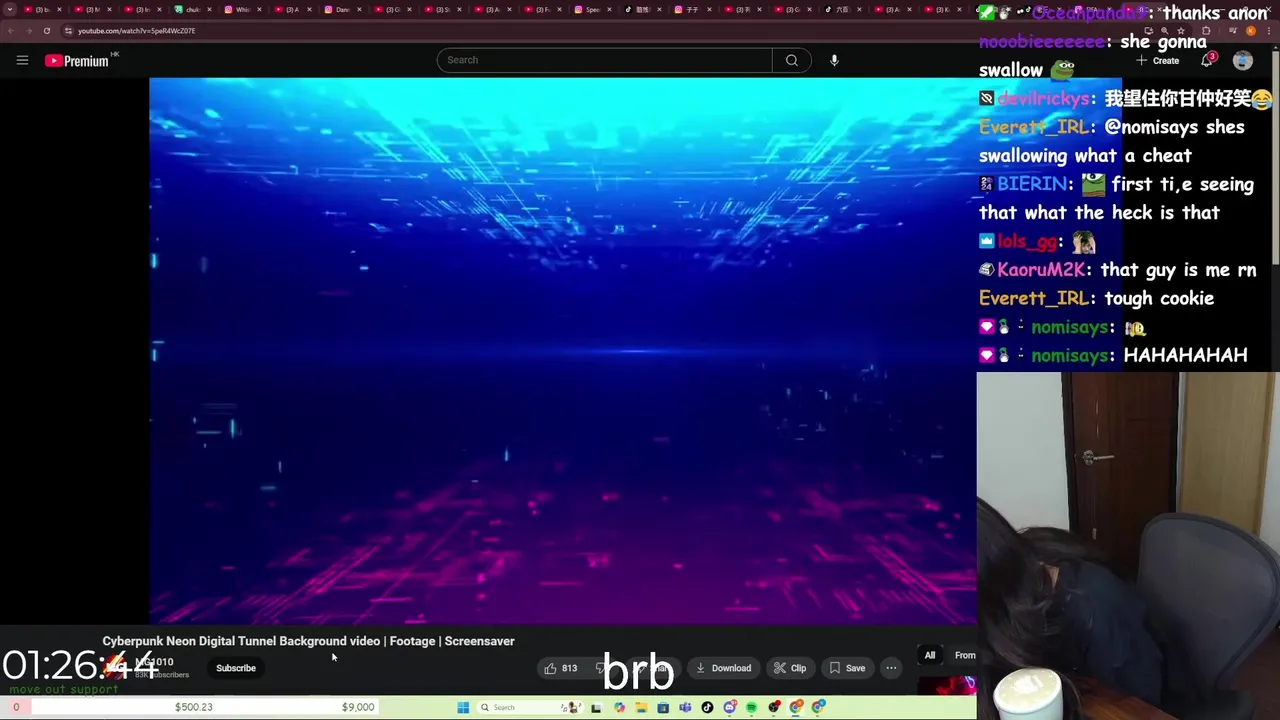The height and width of the screenshot is (720, 1280).
Task: Open the YouTube hamburger guide menu
Action: click(22, 60)
